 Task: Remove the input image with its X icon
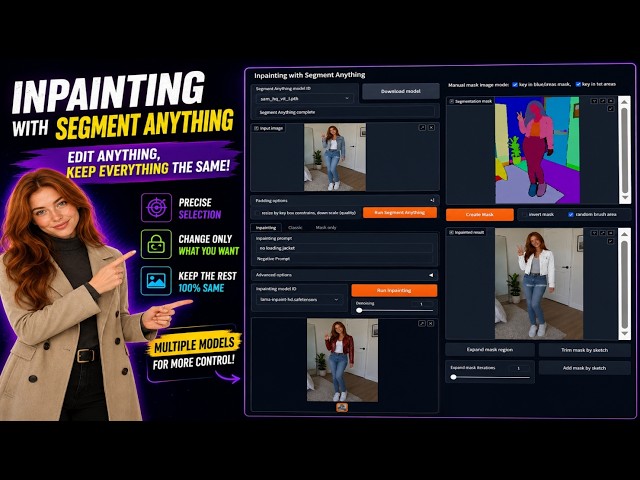(x=431, y=128)
